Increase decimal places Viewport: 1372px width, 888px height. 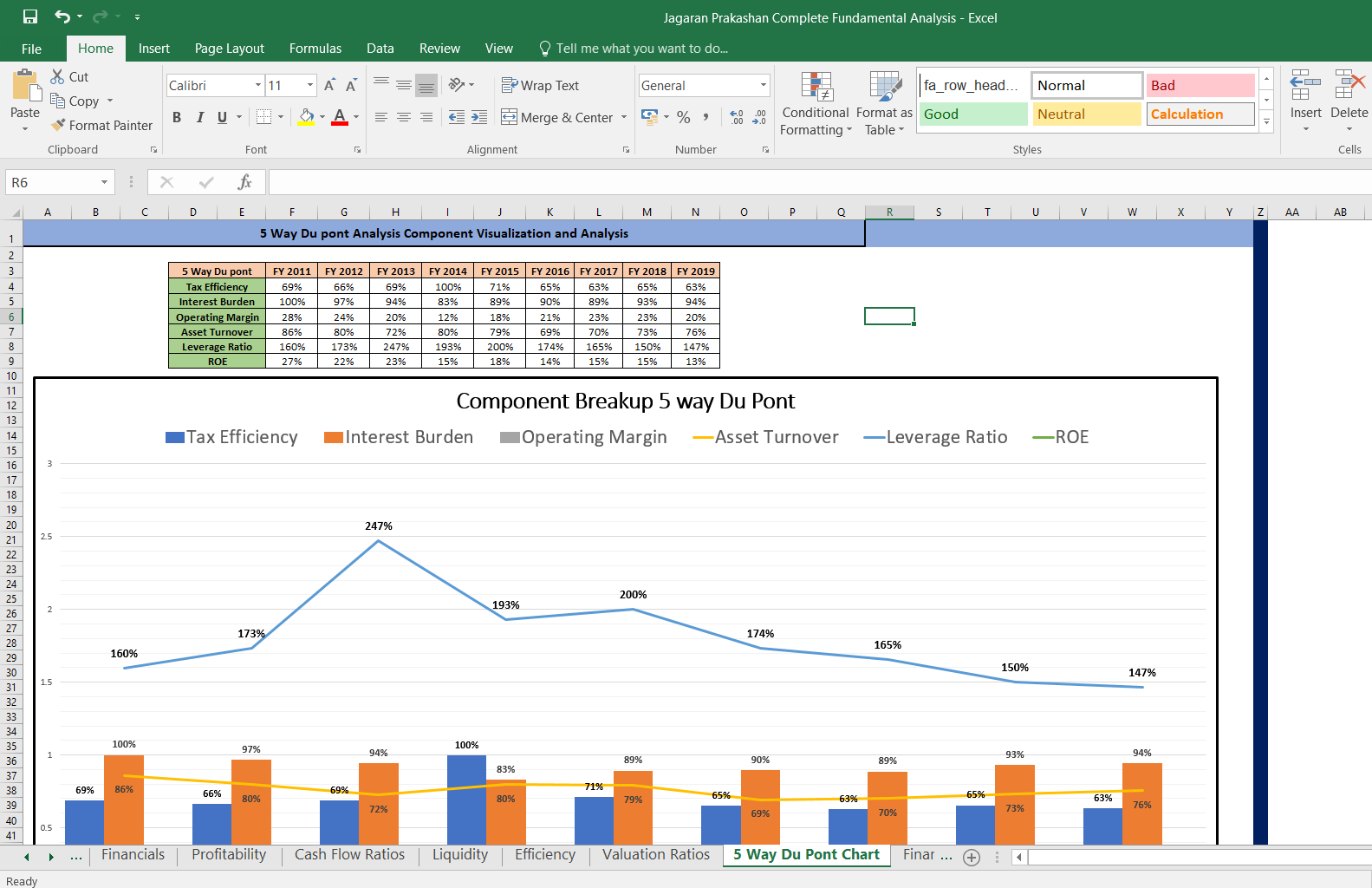pos(737,116)
